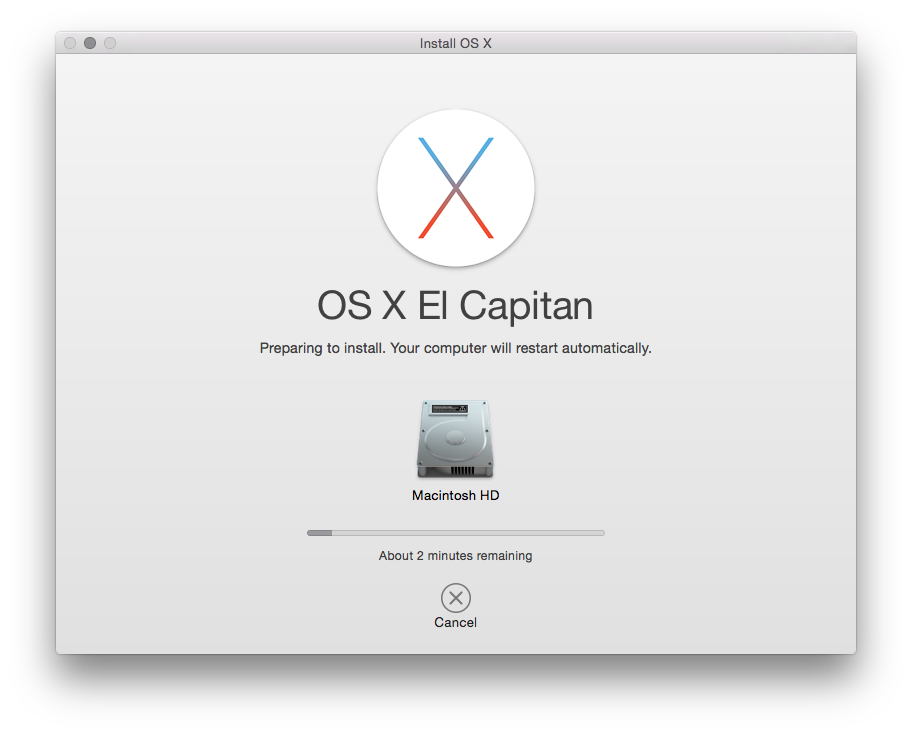
Task: Click the leftmost window control in title bar
Action: coord(70,43)
